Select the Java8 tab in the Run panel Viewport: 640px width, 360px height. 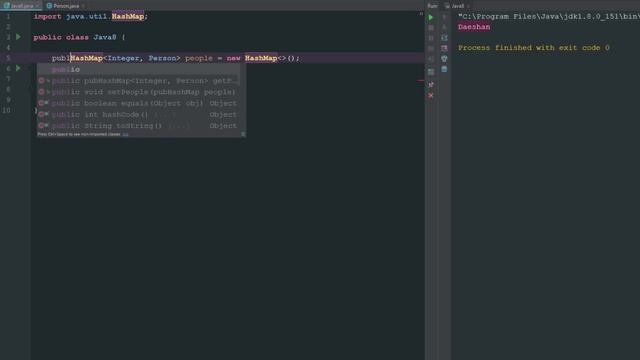[x=457, y=6]
